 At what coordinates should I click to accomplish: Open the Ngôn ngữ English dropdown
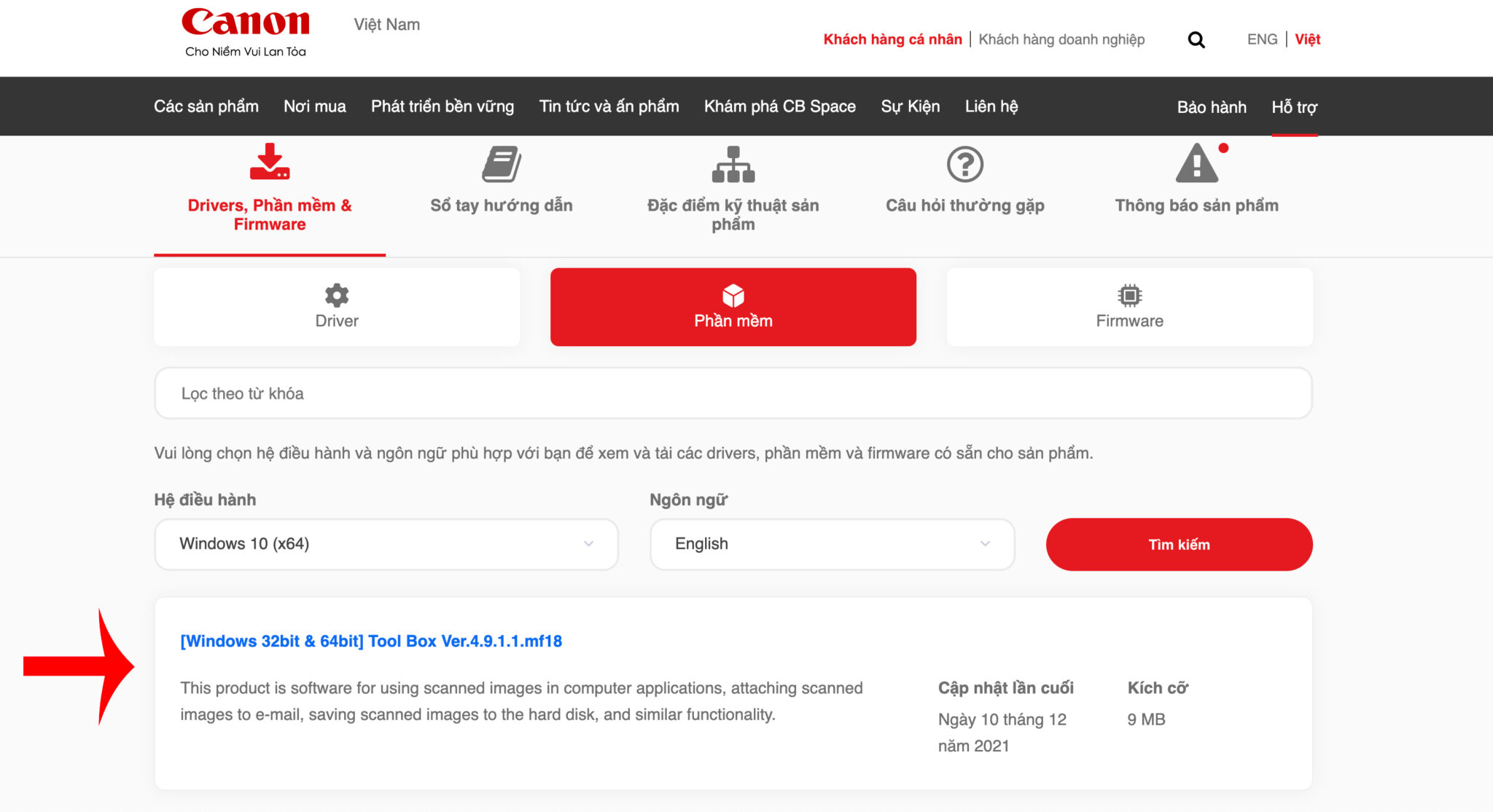tap(833, 544)
